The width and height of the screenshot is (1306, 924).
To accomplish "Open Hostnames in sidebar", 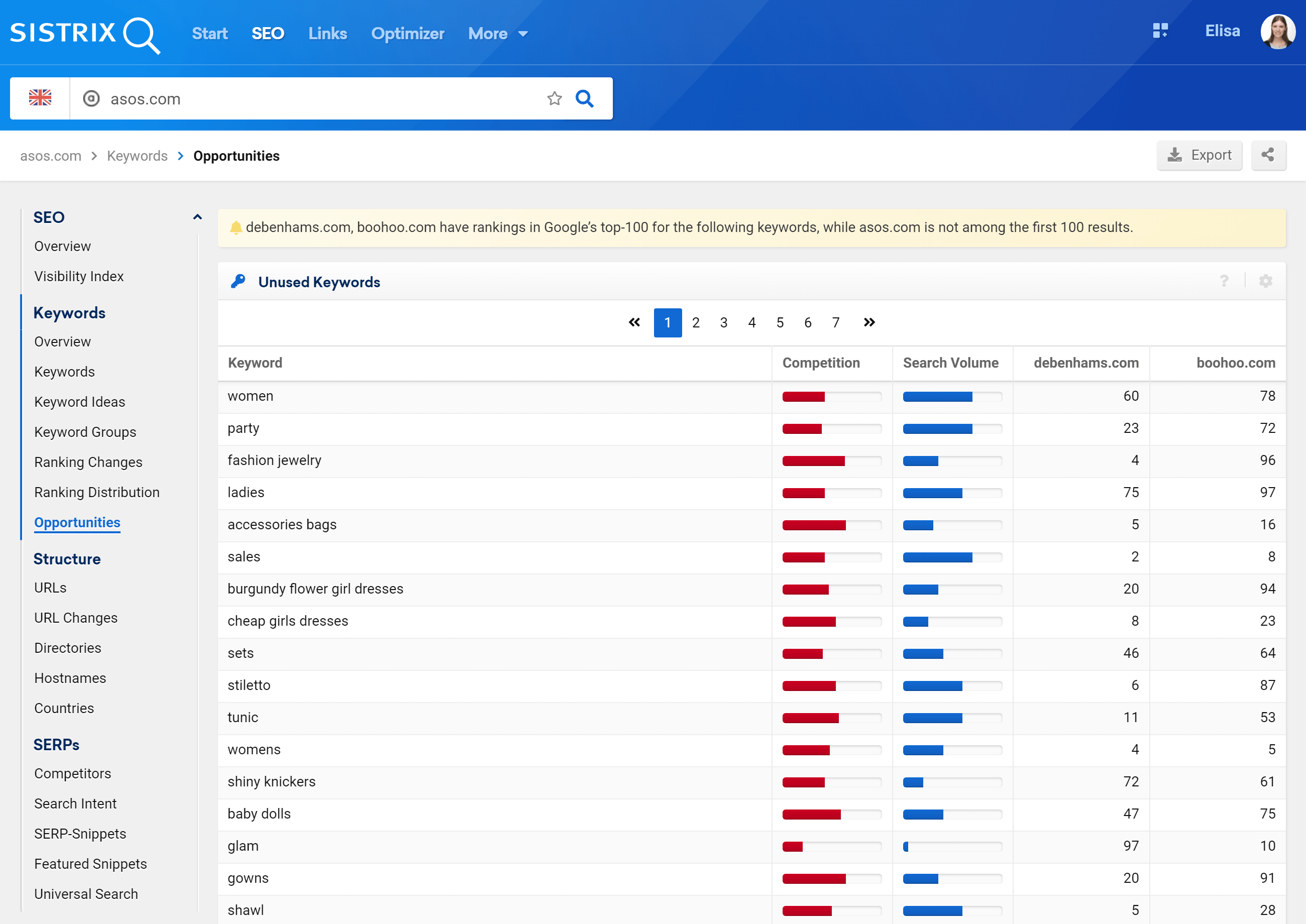I will pyautogui.click(x=70, y=678).
